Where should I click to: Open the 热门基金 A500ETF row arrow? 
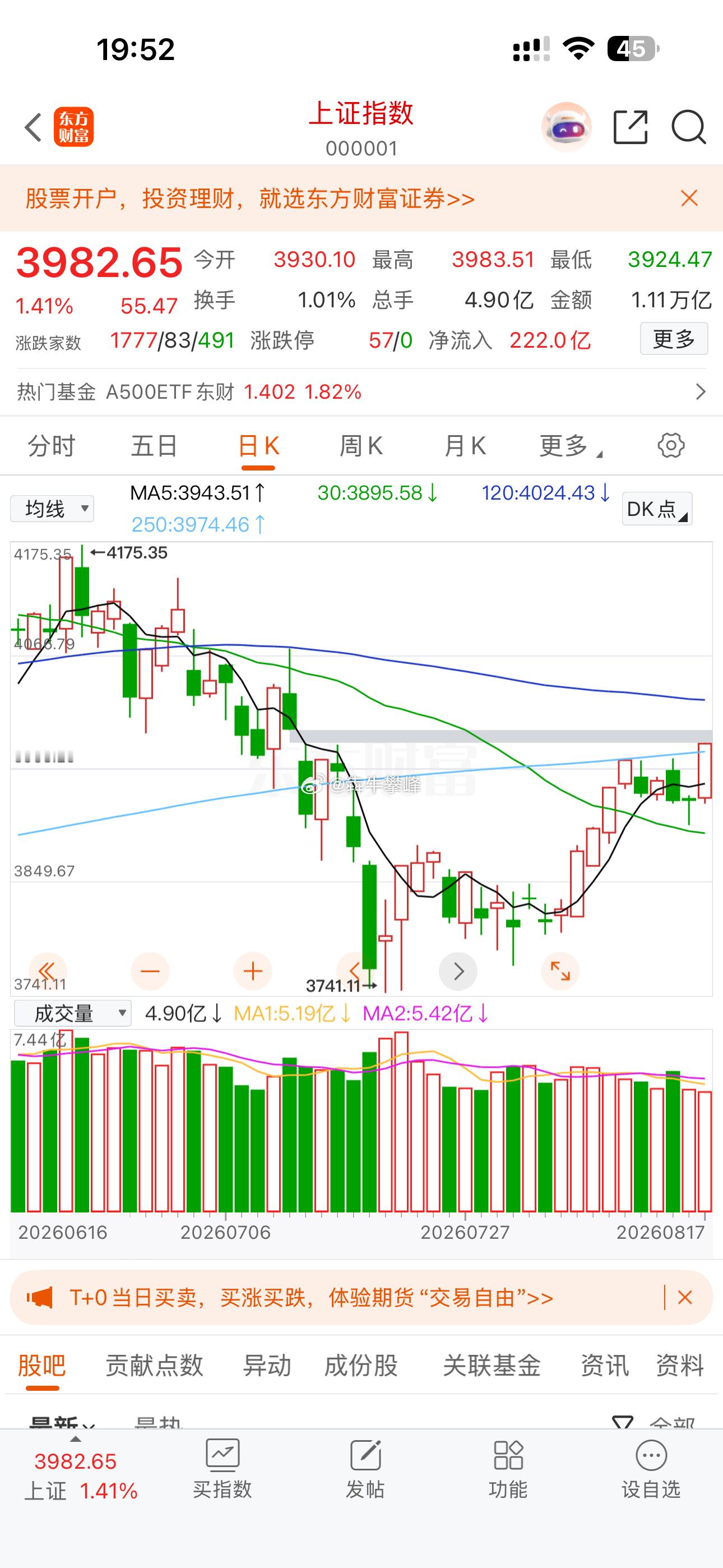[701, 391]
